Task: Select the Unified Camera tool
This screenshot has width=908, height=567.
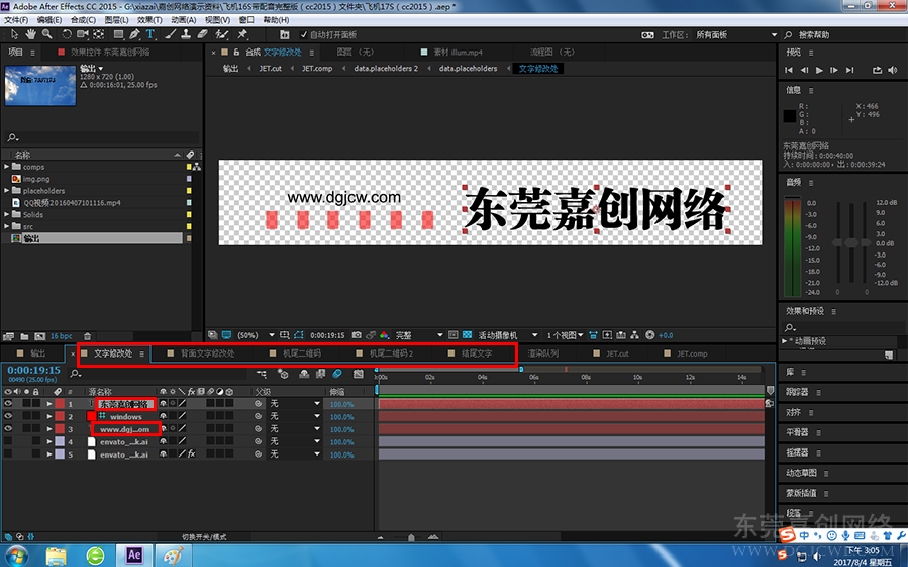Action: [83, 34]
